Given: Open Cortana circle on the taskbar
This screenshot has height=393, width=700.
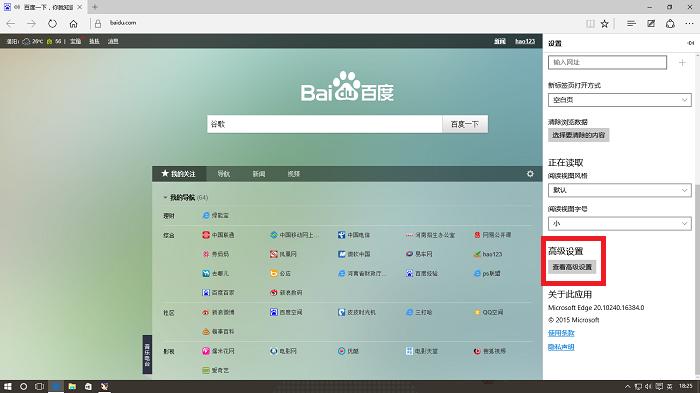Looking at the screenshot, I should pyautogui.click(x=23, y=386).
